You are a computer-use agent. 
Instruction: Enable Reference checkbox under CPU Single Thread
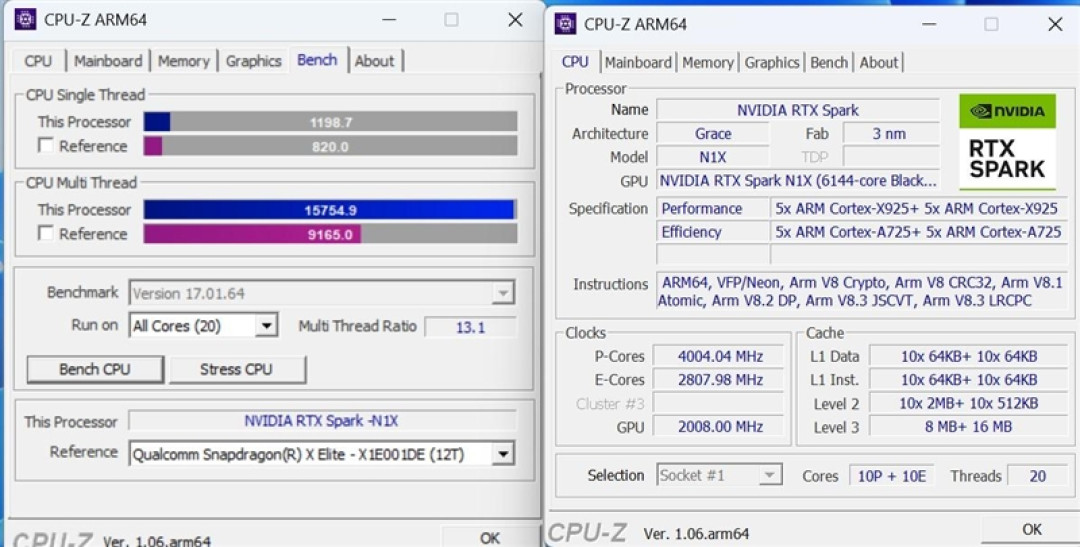coord(45,145)
